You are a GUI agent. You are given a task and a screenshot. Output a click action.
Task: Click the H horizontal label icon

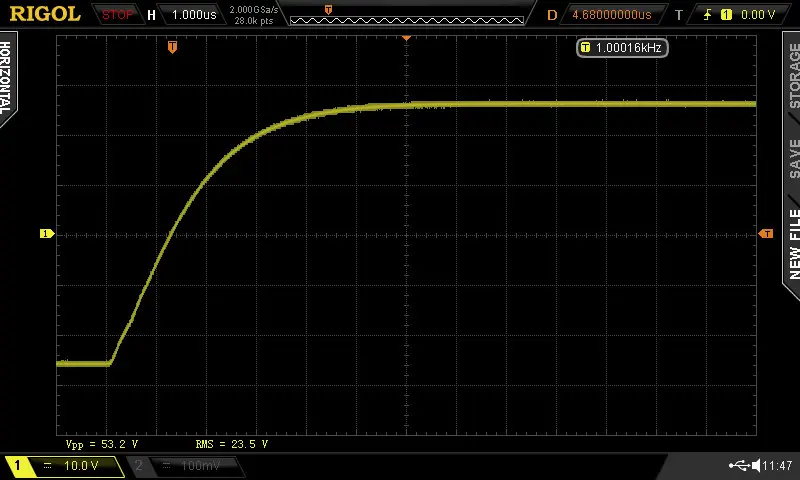point(151,15)
